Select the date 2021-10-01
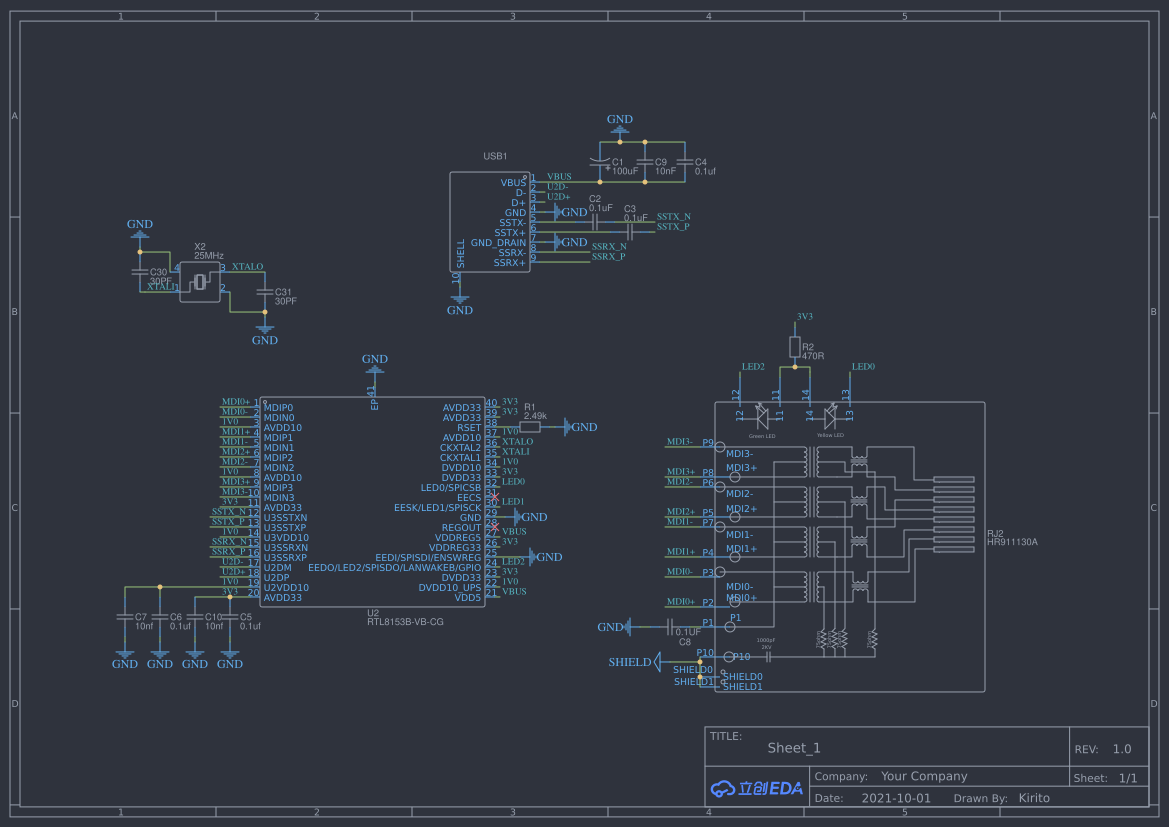This screenshot has width=1169, height=827. (896, 798)
